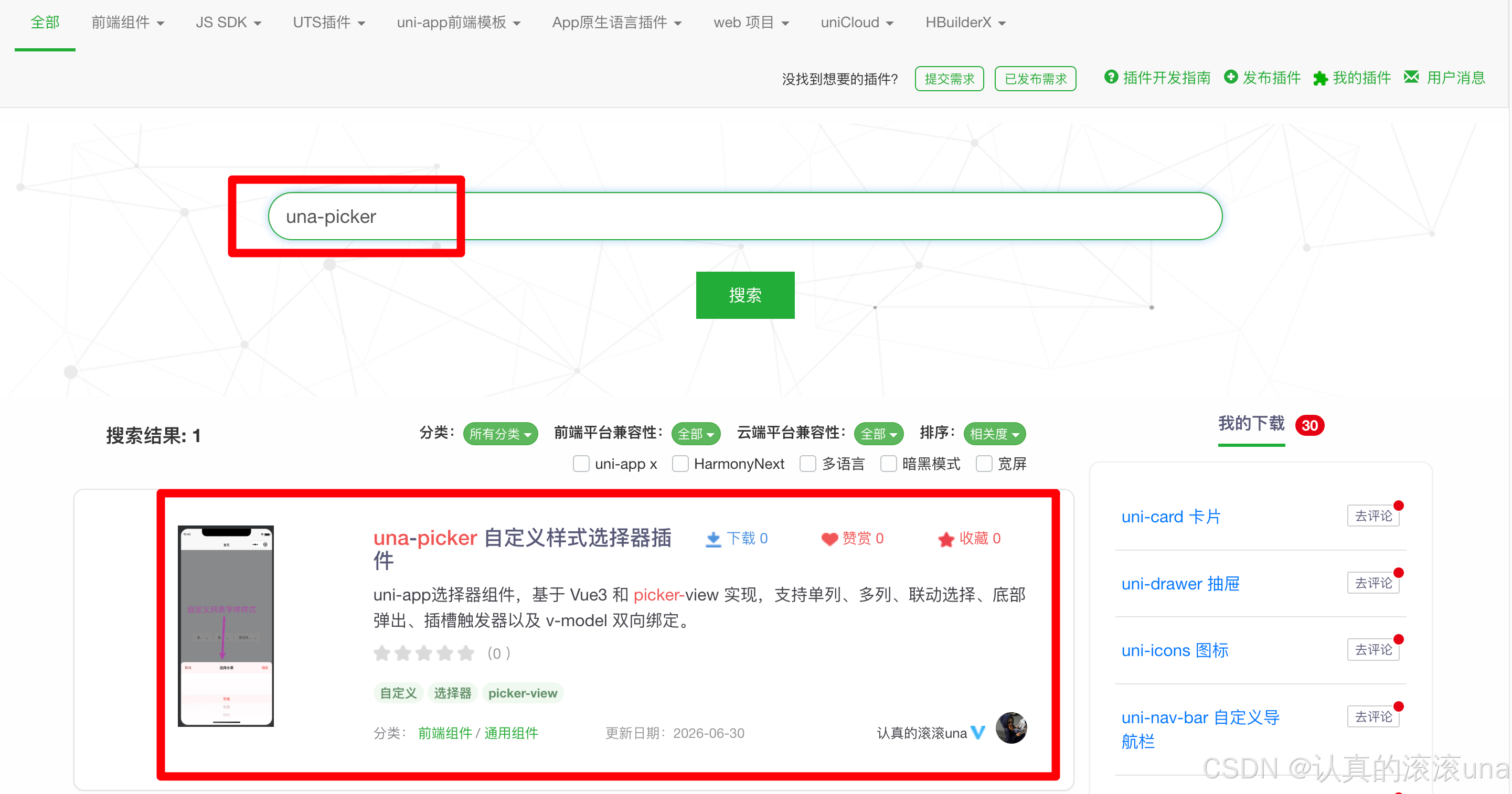Image resolution: width=1512 pixels, height=794 pixels.
Task: Click the author avatar of 认真的滚滚una
Action: [x=1011, y=728]
